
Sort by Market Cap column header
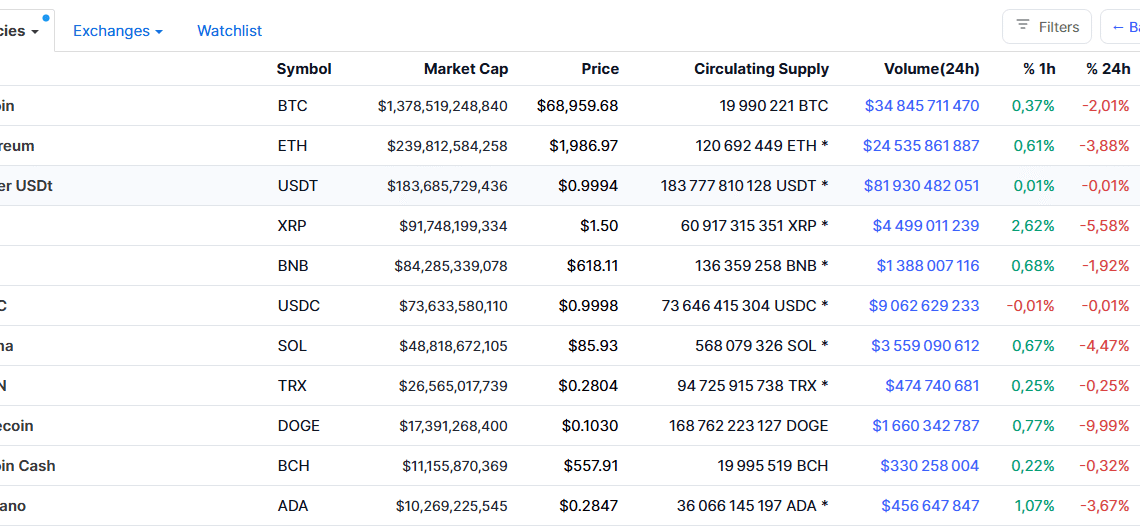465,69
